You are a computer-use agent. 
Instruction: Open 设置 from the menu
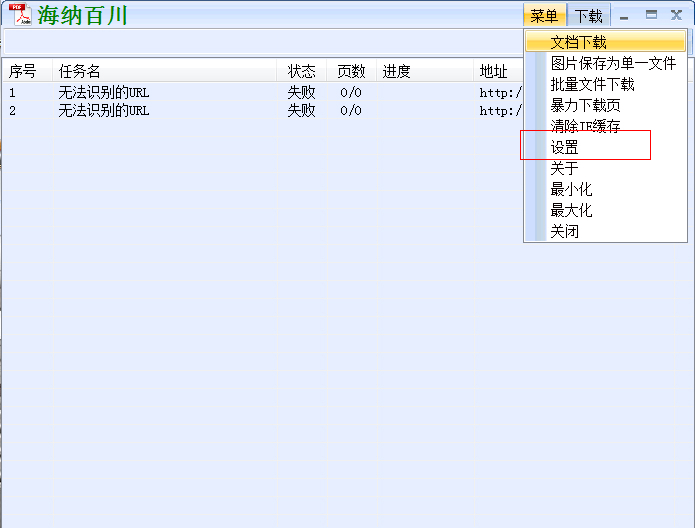564,147
